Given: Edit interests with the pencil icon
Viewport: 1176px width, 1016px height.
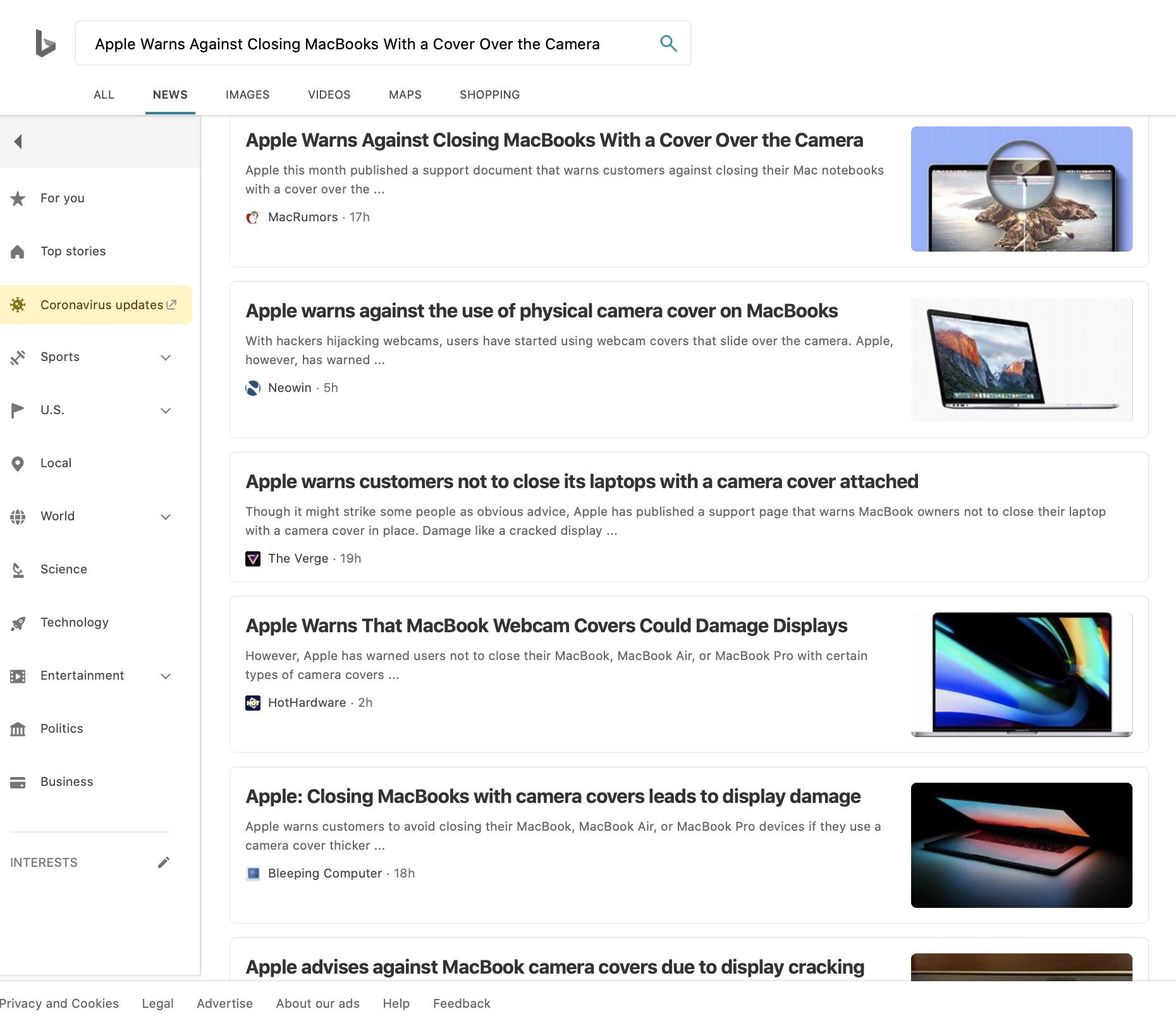Looking at the screenshot, I should (163, 862).
